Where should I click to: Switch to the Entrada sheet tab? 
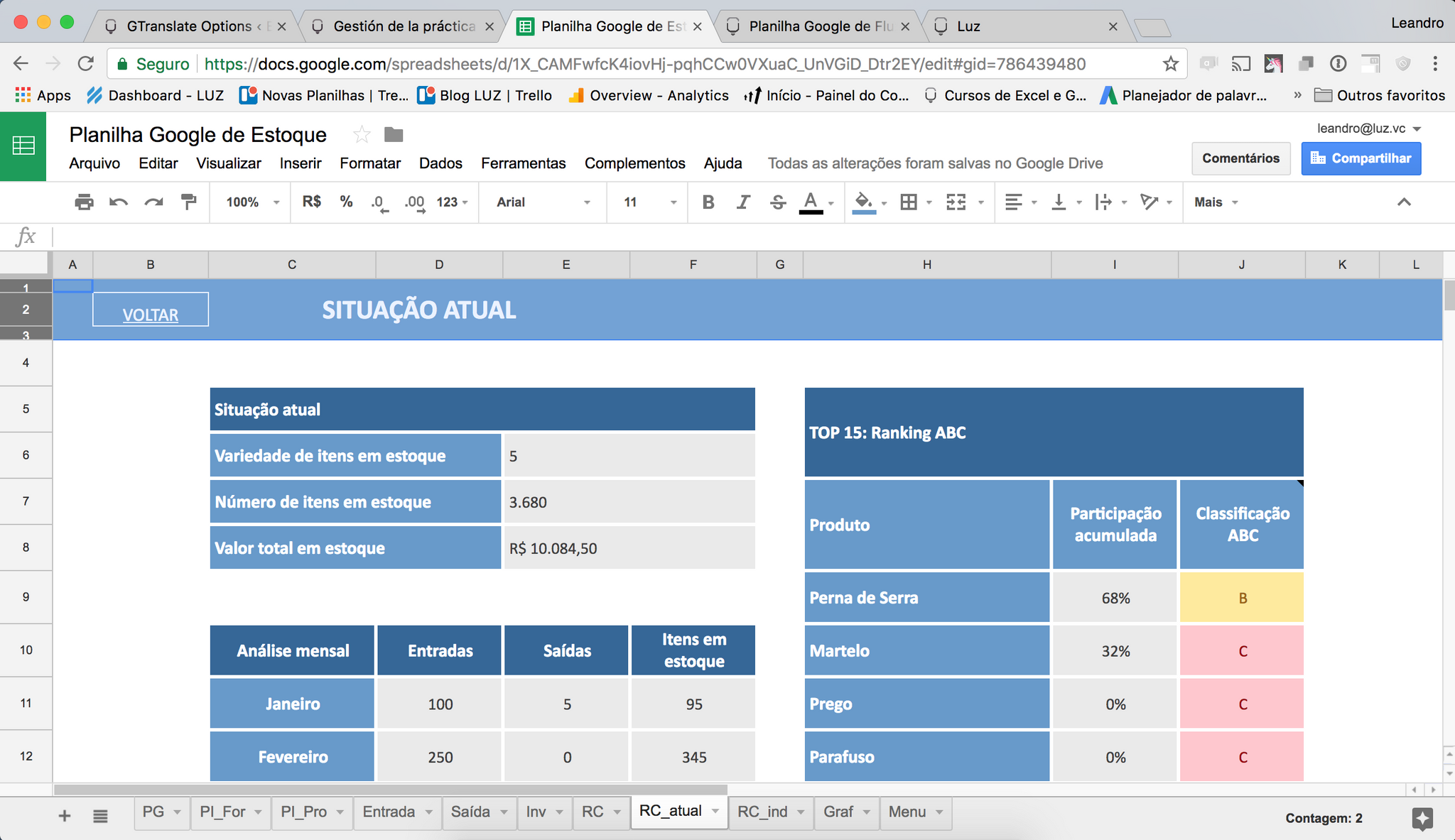click(x=389, y=812)
